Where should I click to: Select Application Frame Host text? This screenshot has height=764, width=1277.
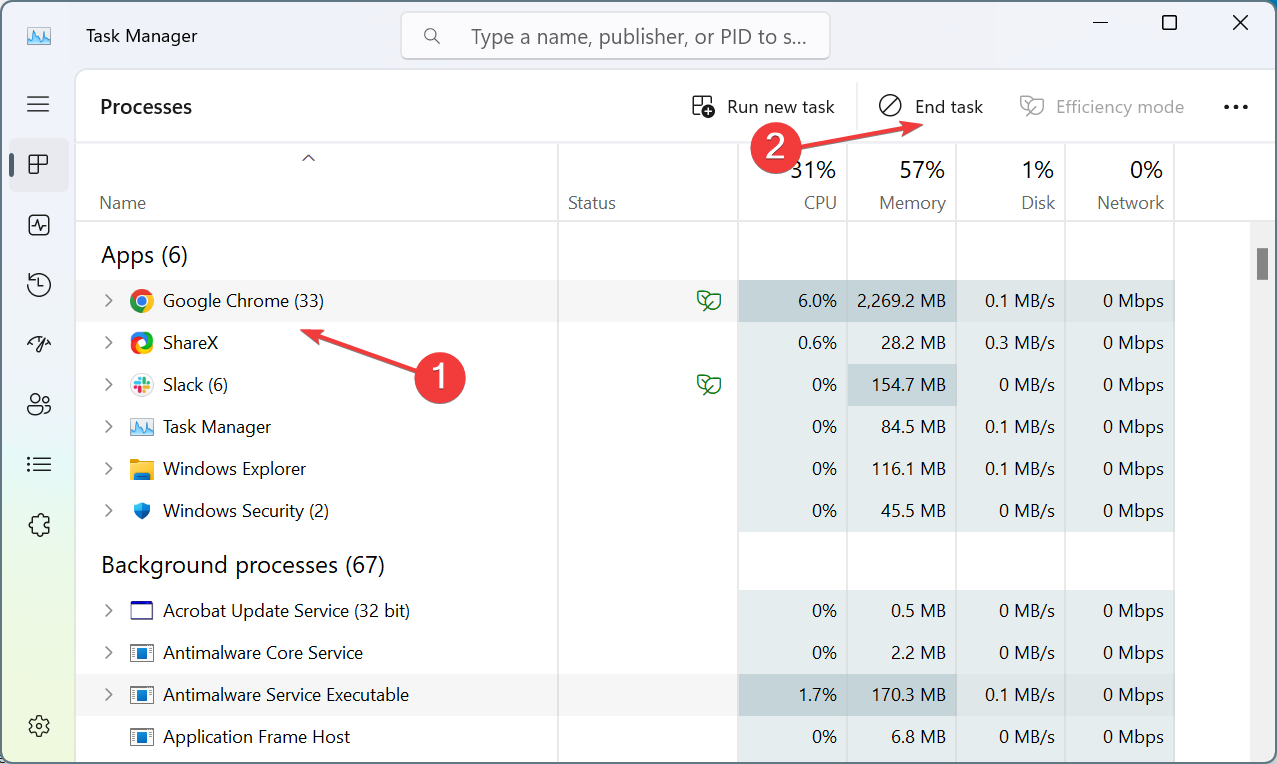[256, 737]
